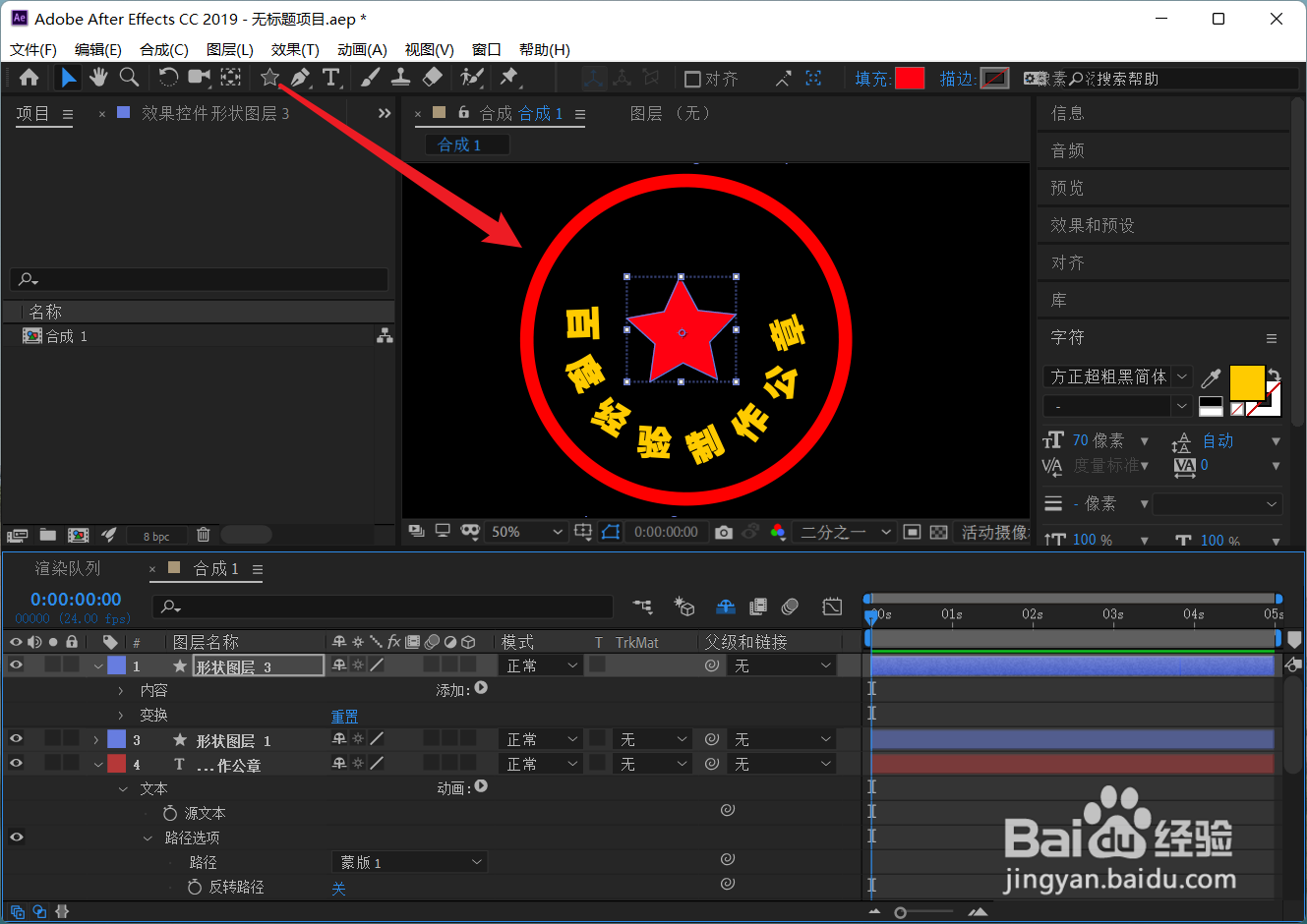Click the eyedropper in the Character panel

pos(1212,377)
